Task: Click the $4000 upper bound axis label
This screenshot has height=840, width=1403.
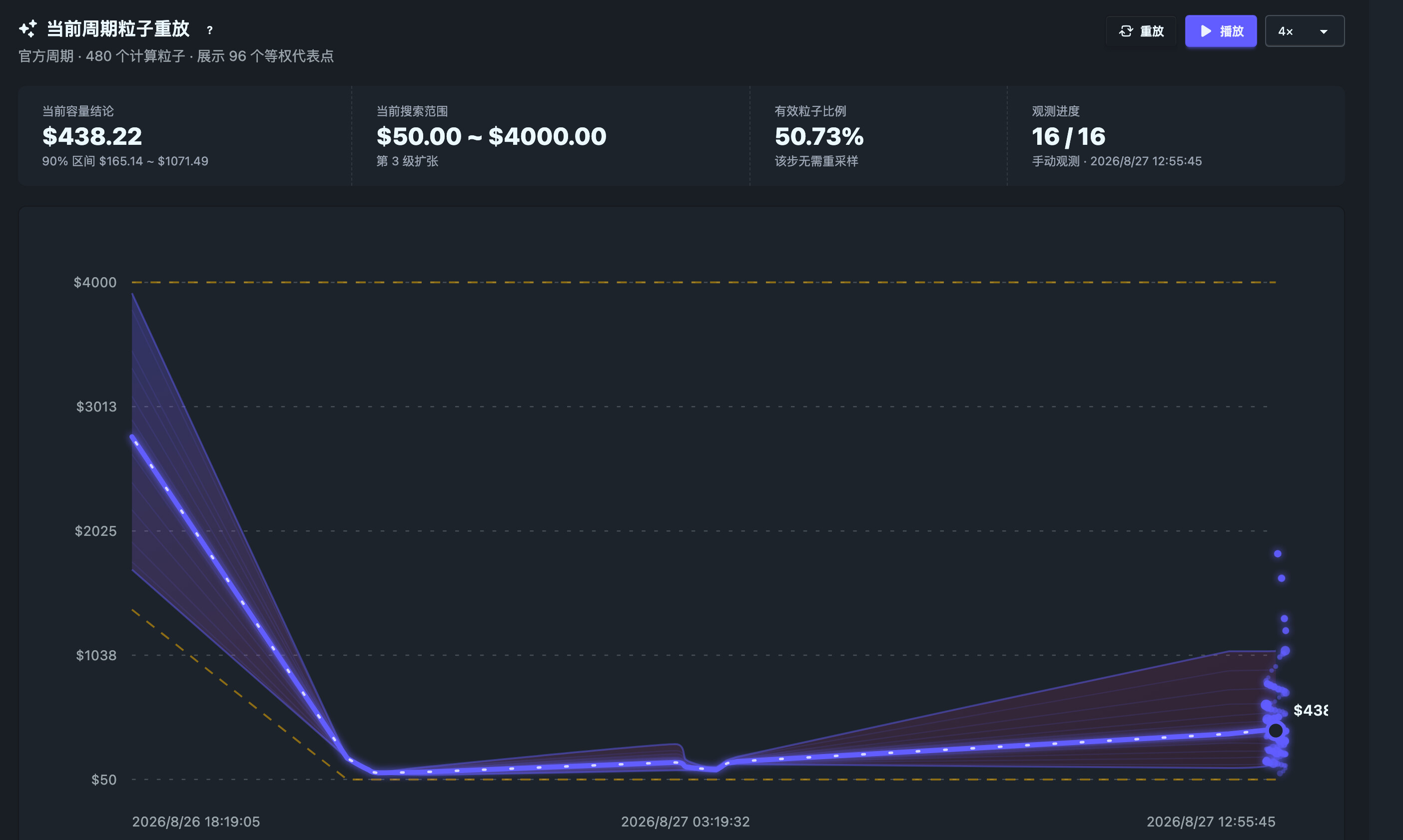Action: coord(95,282)
